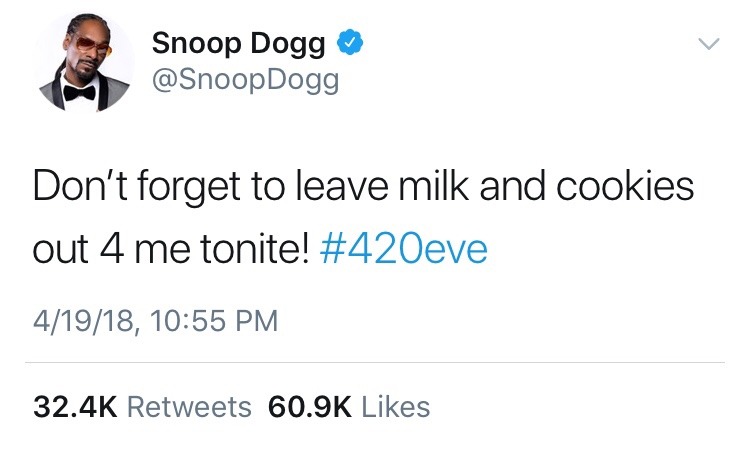Click the blue verified badge icon
This screenshot has width=750, height=450.
(x=349, y=43)
